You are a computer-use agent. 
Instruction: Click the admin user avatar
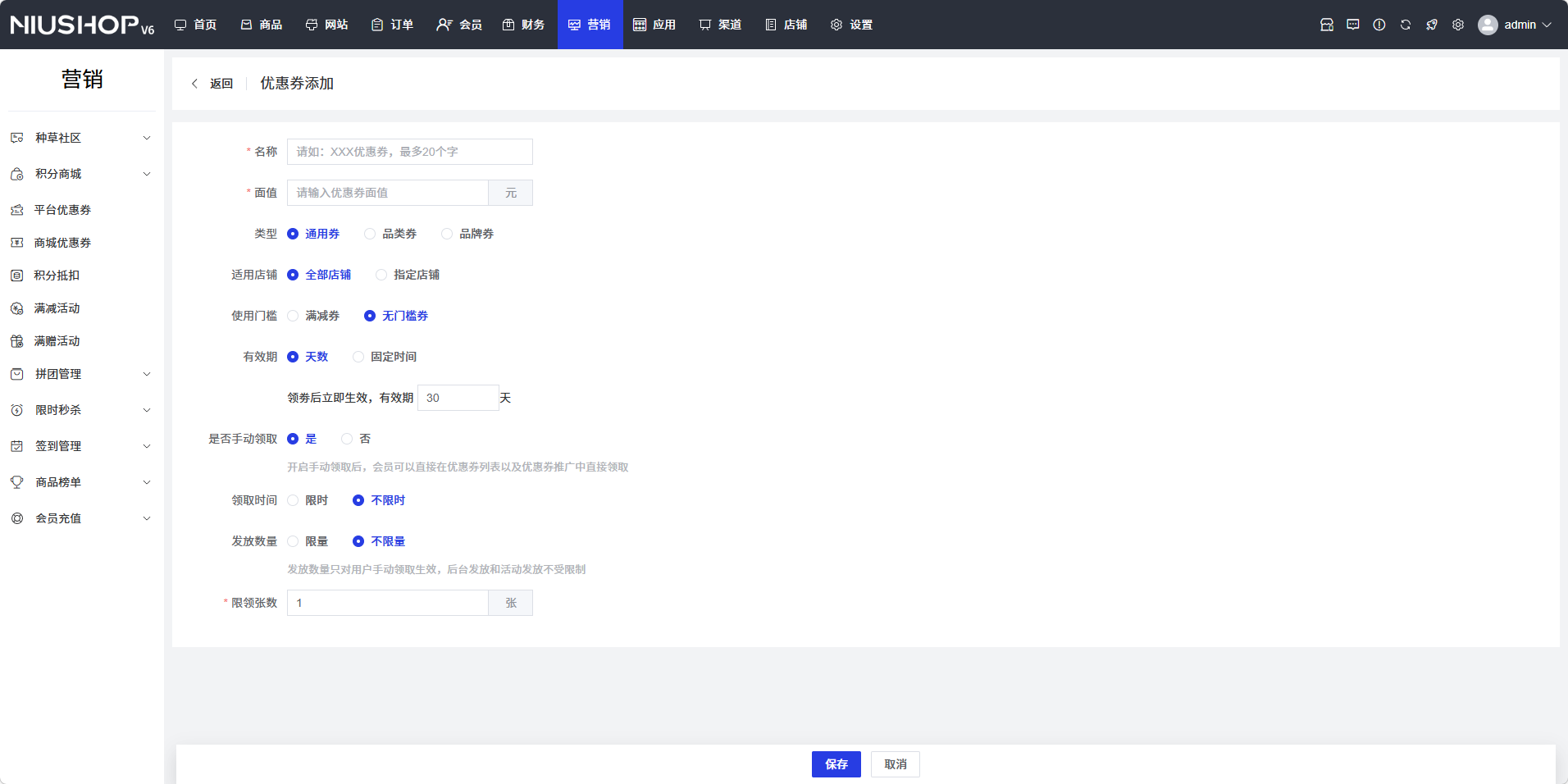(x=1488, y=25)
